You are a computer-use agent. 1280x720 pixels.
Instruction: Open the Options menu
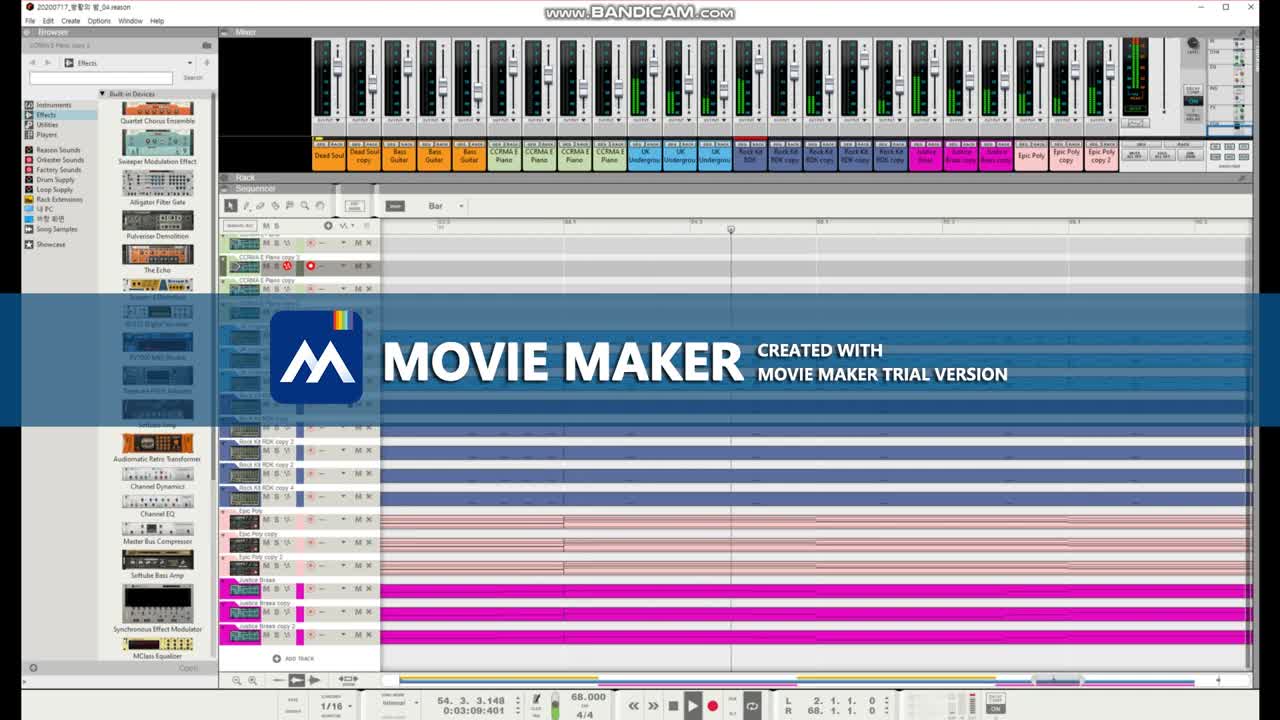[x=99, y=20]
